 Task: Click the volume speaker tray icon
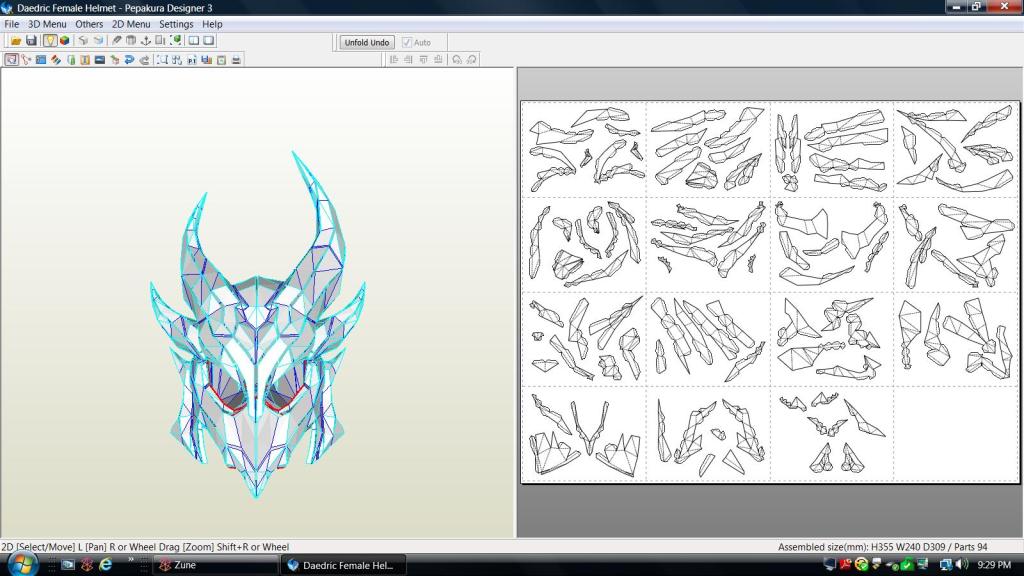click(961, 565)
